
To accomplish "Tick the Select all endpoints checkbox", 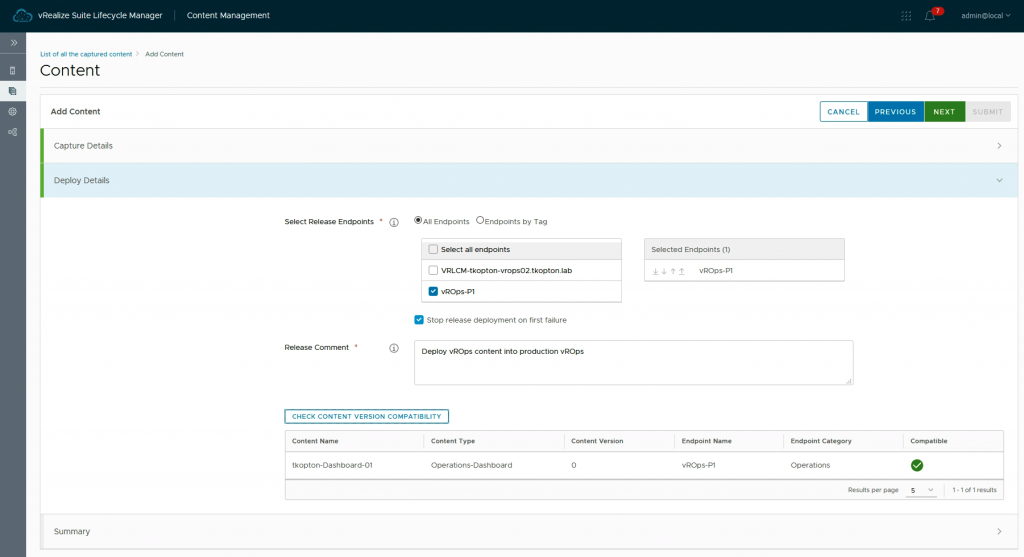I will click(x=433, y=249).
